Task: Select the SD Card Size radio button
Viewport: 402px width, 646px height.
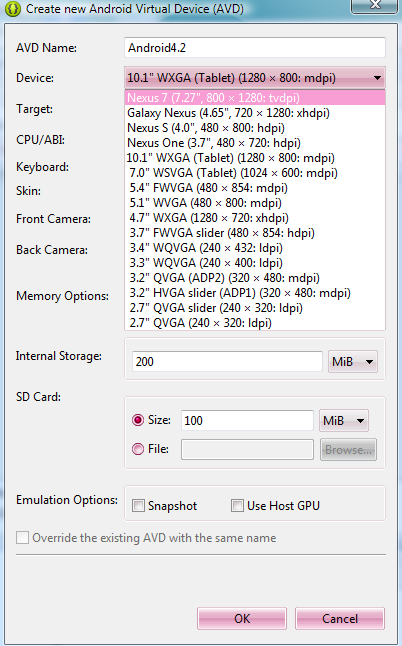Action: (x=138, y=420)
